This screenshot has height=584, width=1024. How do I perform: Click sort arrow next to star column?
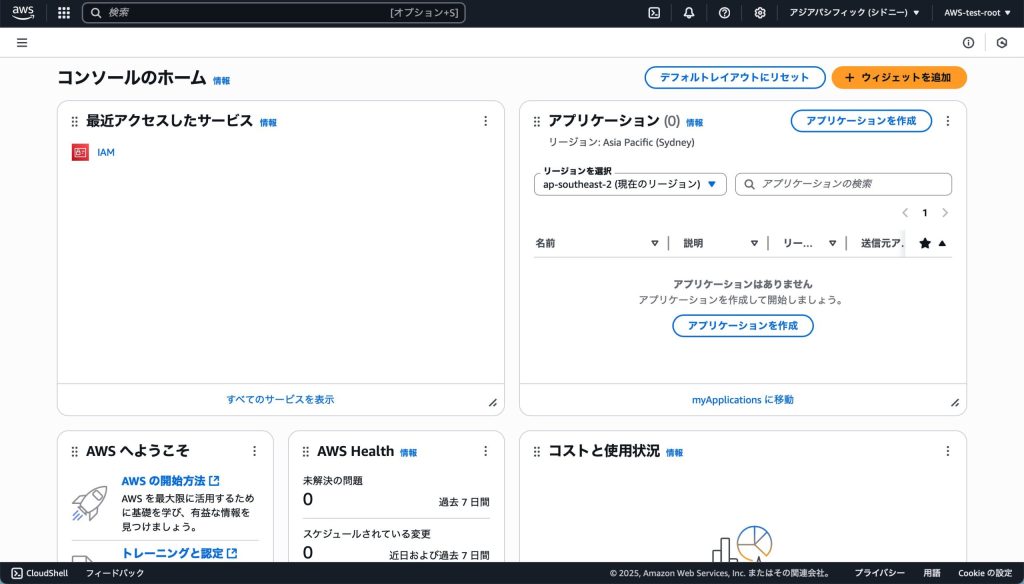pos(942,243)
